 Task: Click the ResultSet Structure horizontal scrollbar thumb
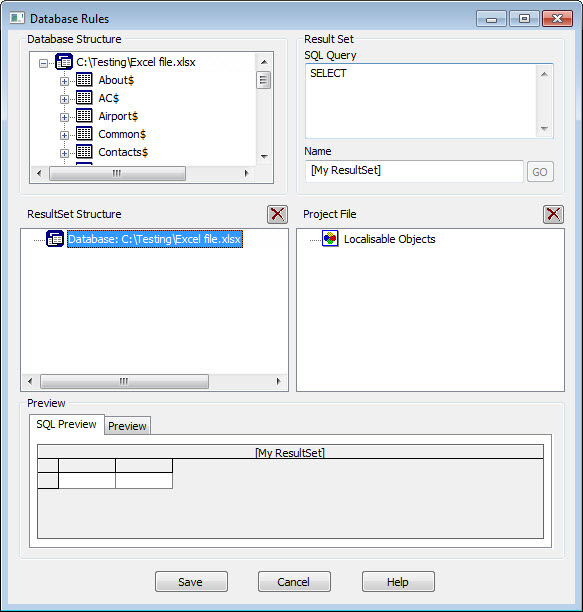(124, 381)
